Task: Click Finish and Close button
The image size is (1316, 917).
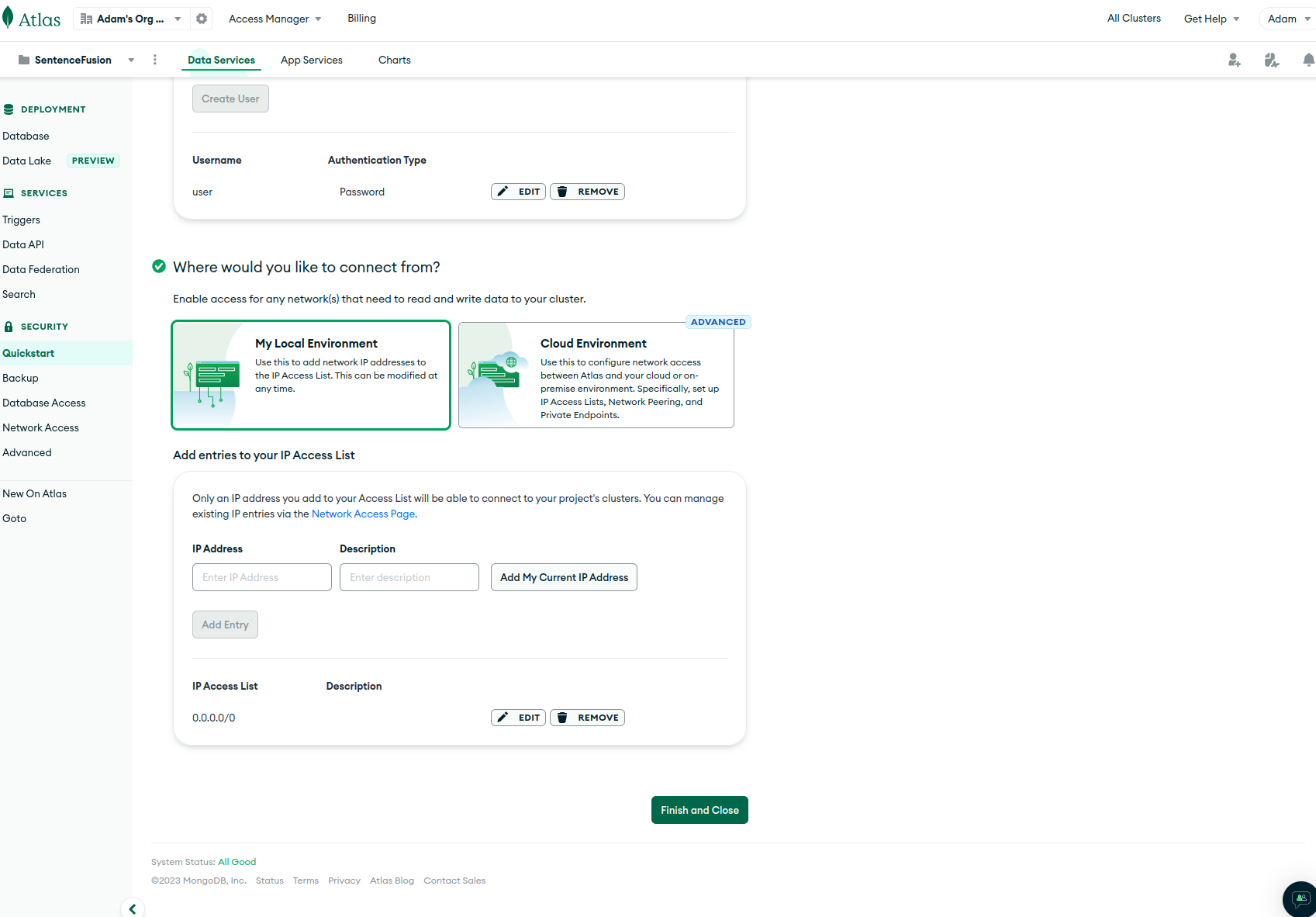Action: [699, 810]
